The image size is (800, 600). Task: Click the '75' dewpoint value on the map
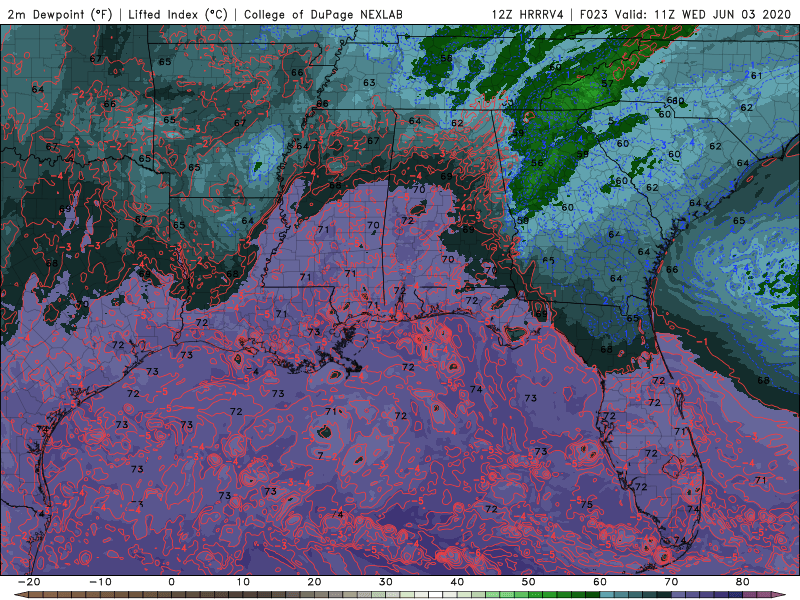[586, 504]
